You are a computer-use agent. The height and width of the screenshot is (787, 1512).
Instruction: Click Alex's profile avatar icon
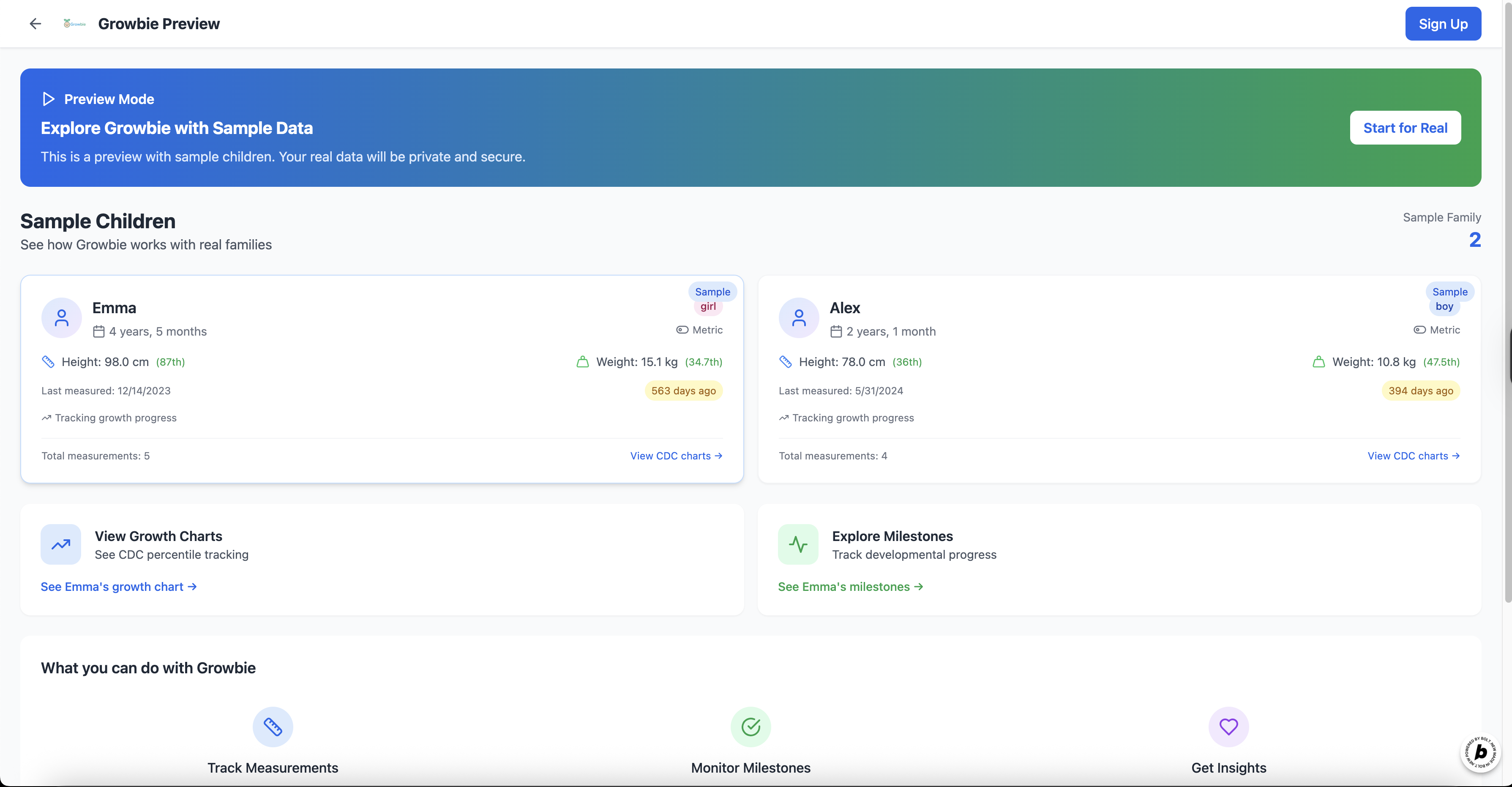pyautogui.click(x=798, y=318)
